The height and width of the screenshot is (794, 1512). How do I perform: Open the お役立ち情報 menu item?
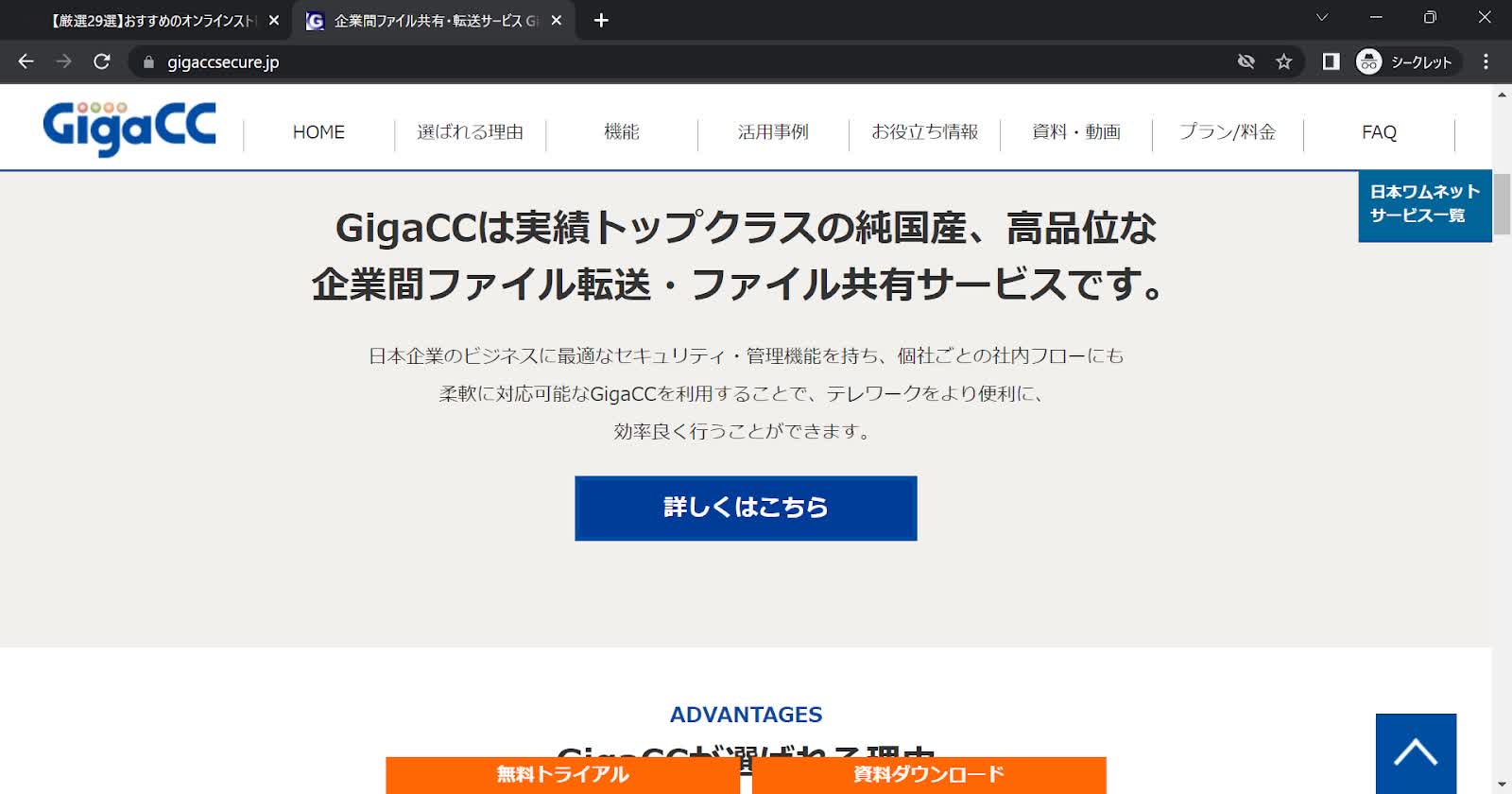click(924, 132)
